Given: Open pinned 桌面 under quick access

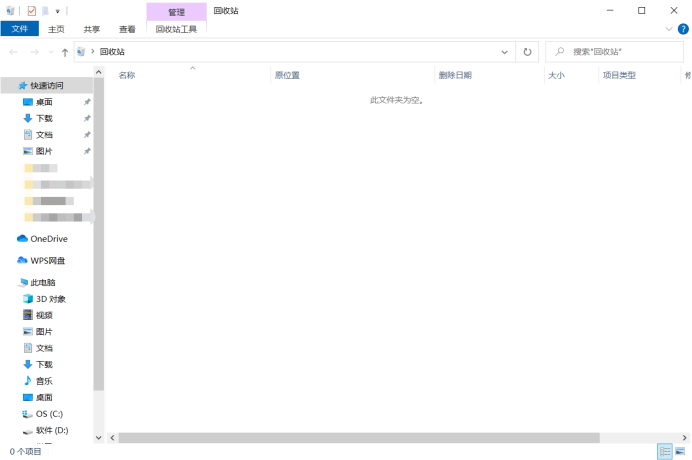Looking at the screenshot, I should pyautogui.click(x=44, y=102).
